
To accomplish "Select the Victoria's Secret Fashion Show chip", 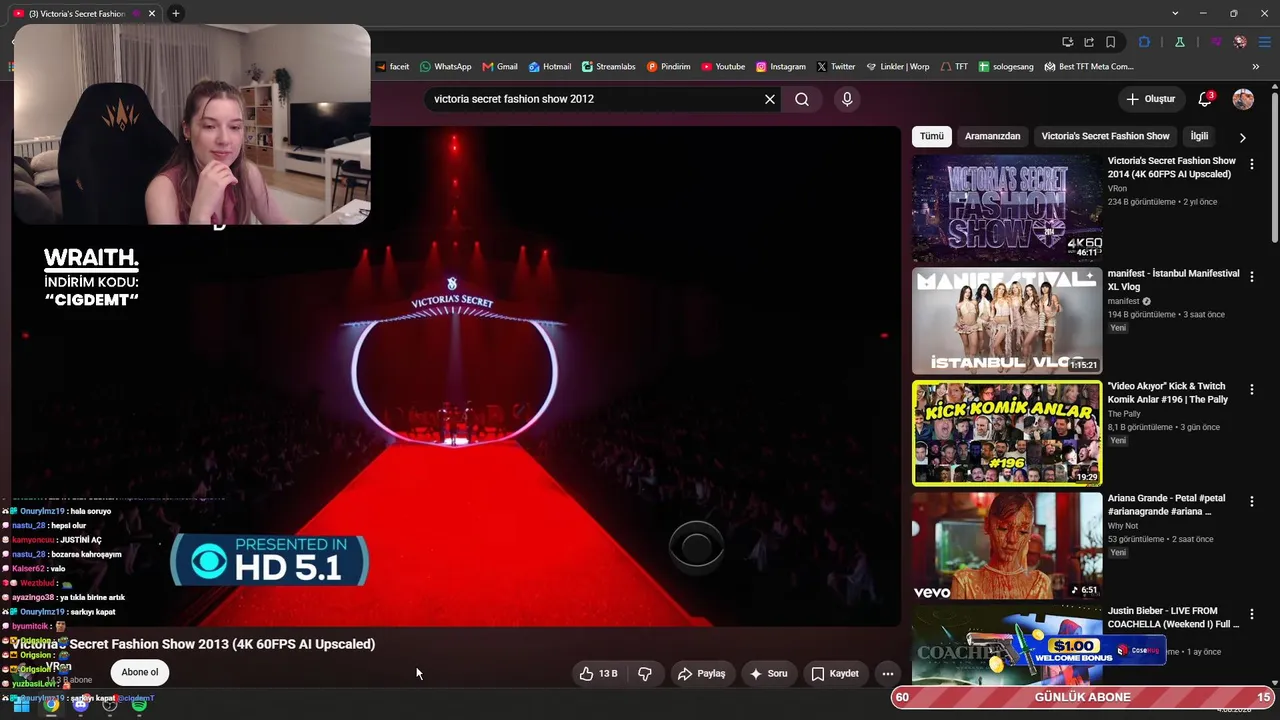I will [1105, 136].
